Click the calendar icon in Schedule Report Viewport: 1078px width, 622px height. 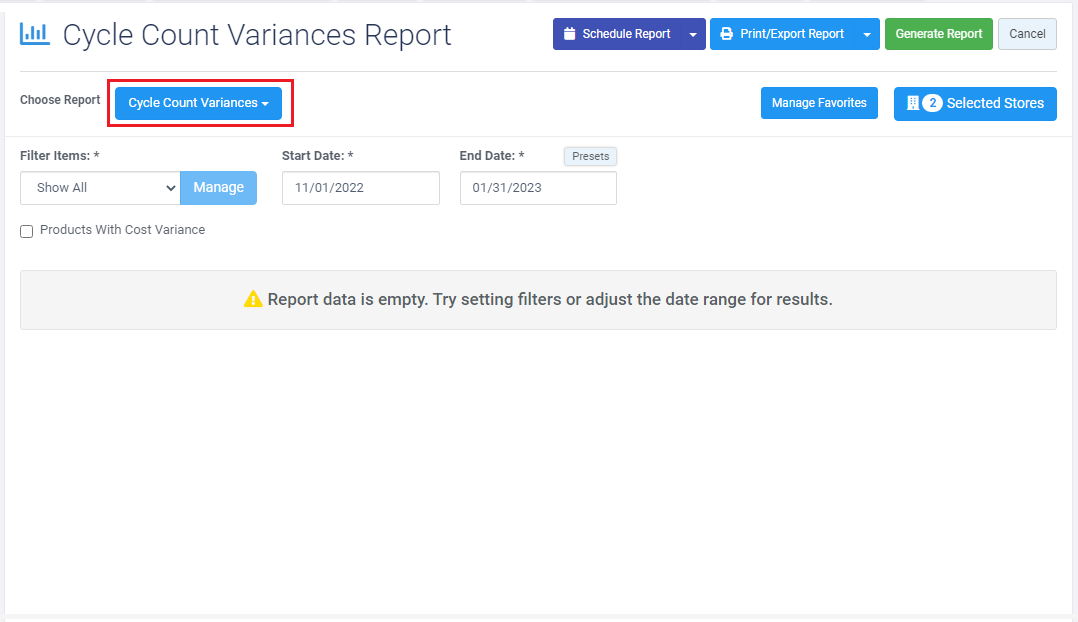click(x=569, y=34)
